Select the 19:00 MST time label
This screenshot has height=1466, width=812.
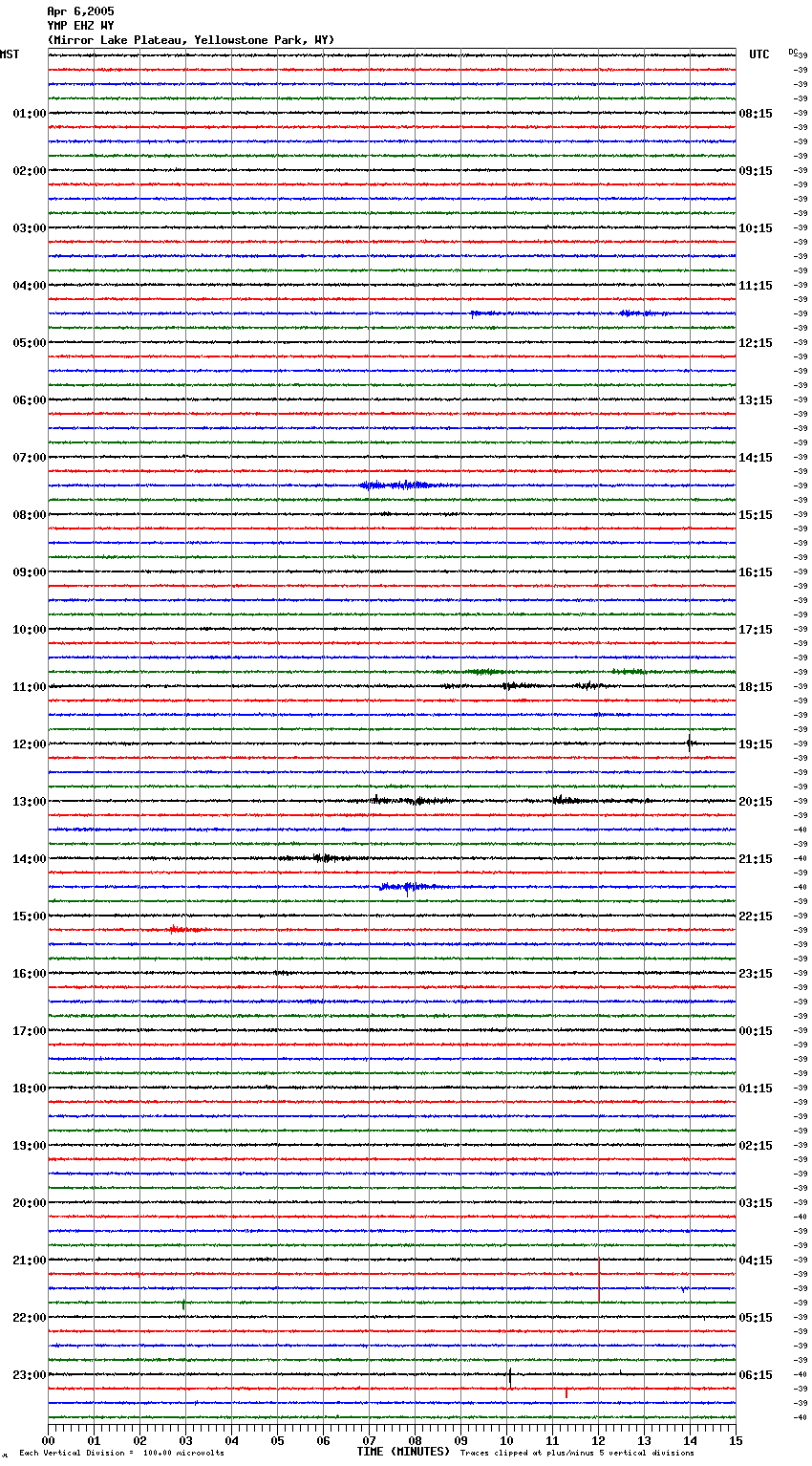point(30,1146)
